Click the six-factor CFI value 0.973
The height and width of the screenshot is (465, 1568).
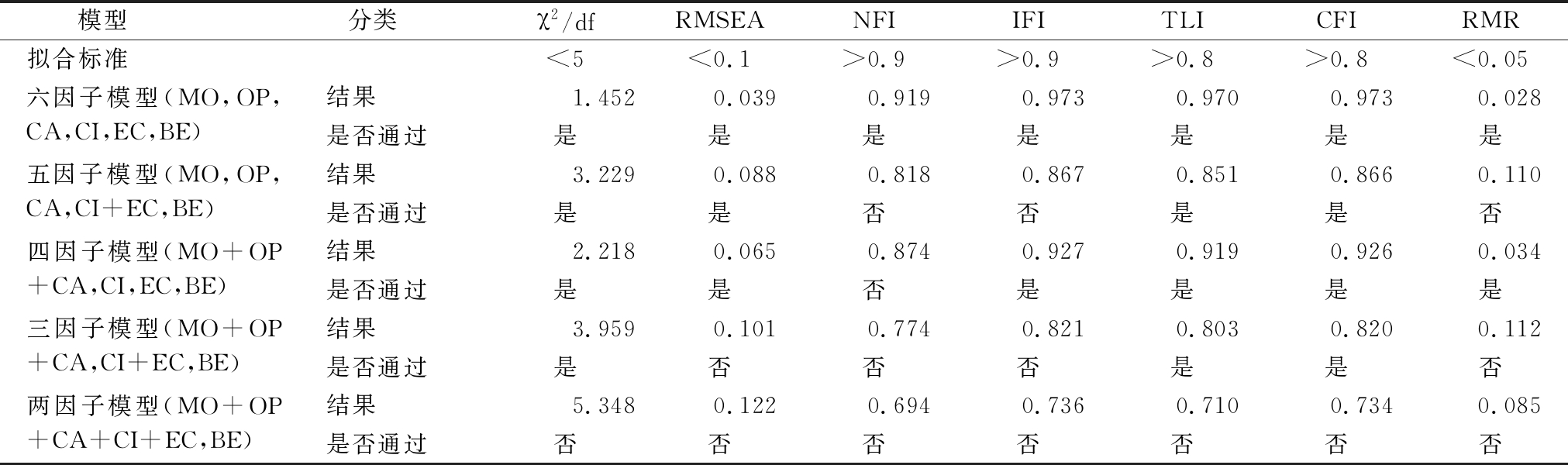(x=1362, y=98)
